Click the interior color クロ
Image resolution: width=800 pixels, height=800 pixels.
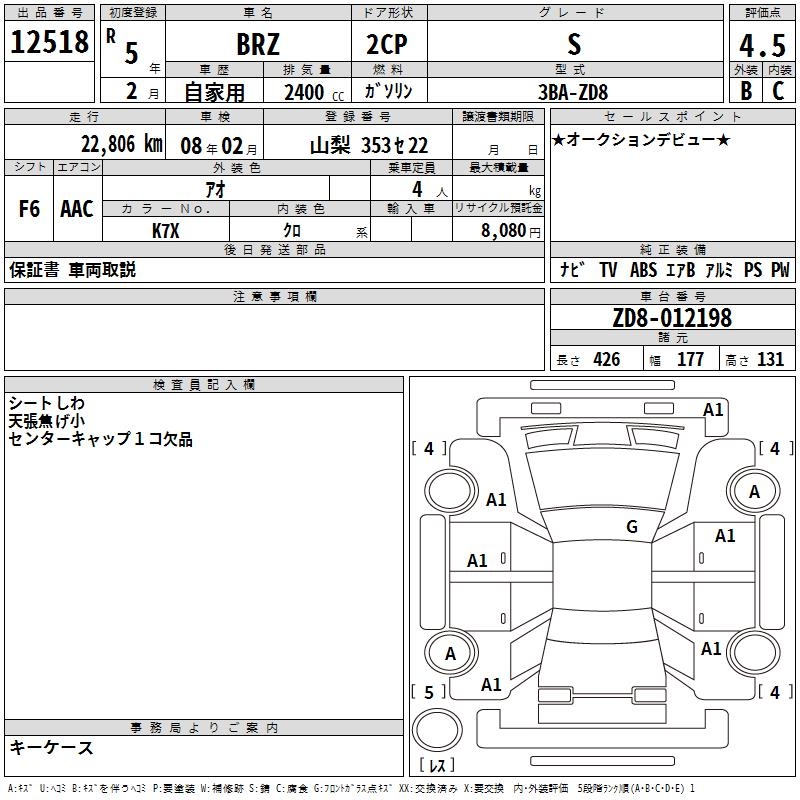click(292, 231)
